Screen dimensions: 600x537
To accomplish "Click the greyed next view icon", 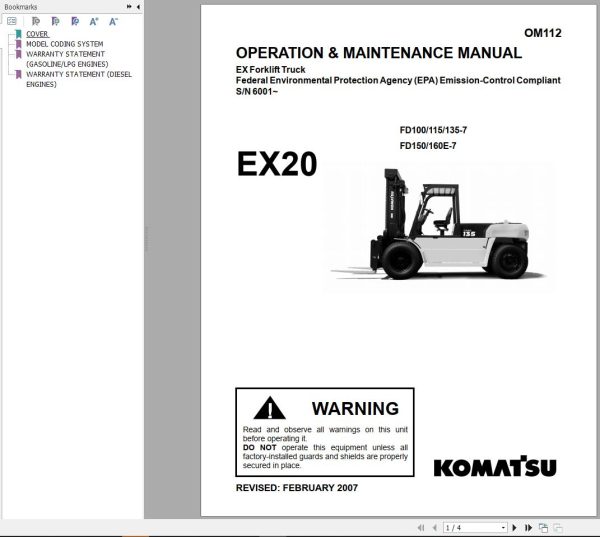I will (558, 528).
